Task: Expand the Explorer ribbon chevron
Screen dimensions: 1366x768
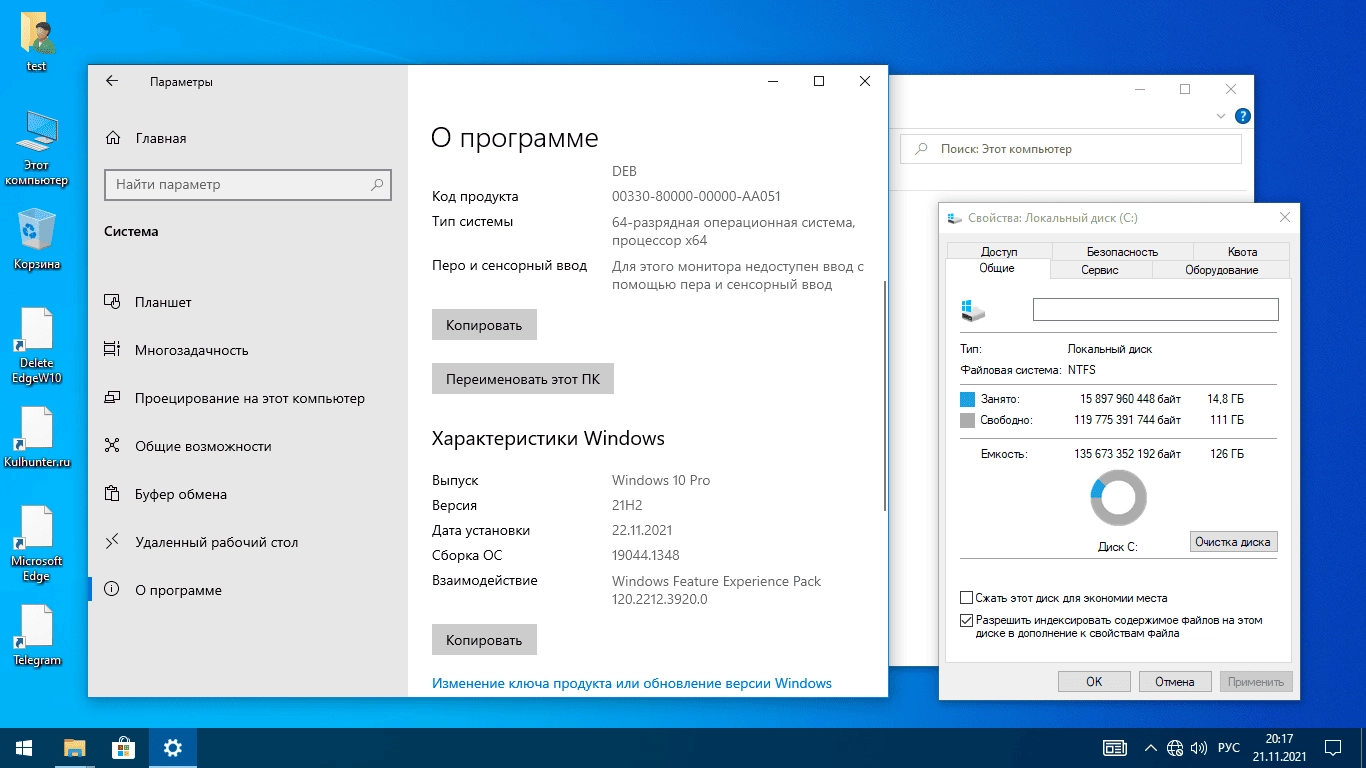Action: point(1223,117)
